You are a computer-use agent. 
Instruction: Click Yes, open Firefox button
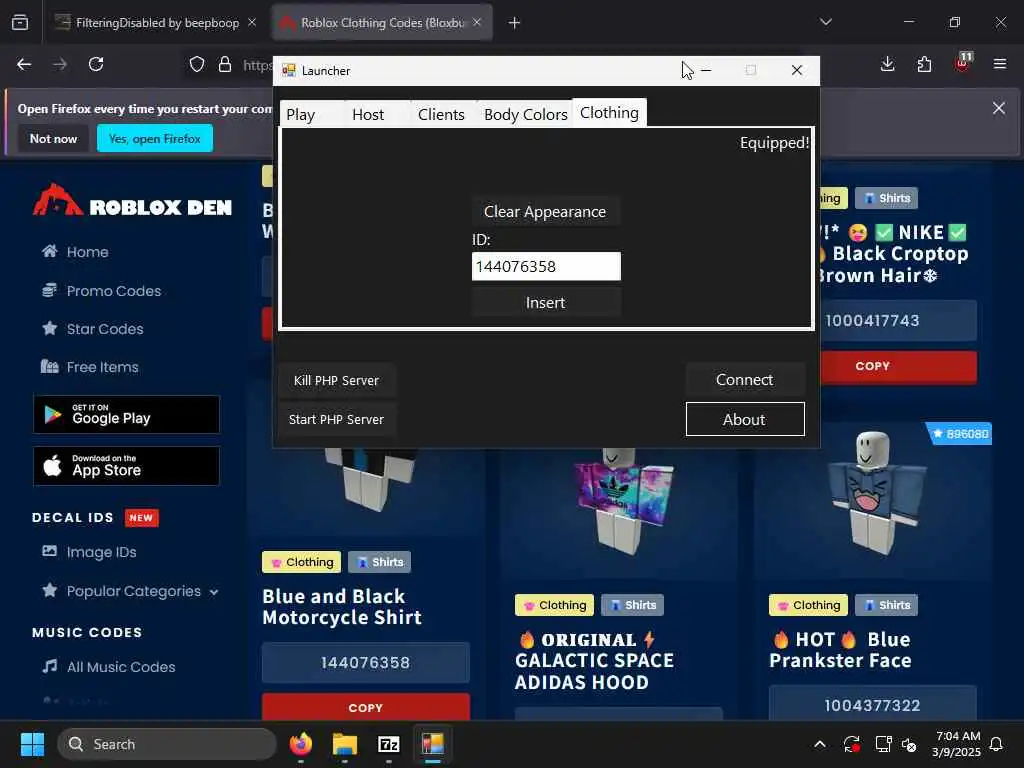155,138
